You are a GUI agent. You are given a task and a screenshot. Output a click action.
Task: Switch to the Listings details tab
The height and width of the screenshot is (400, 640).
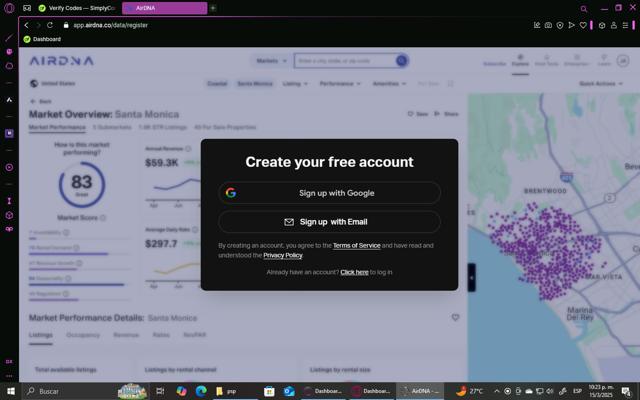(x=41, y=335)
